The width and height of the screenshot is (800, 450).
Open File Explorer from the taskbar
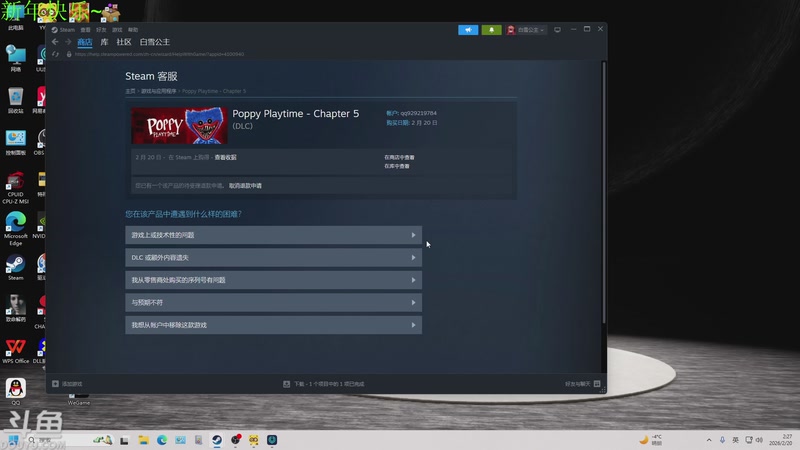tap(143, 440)
